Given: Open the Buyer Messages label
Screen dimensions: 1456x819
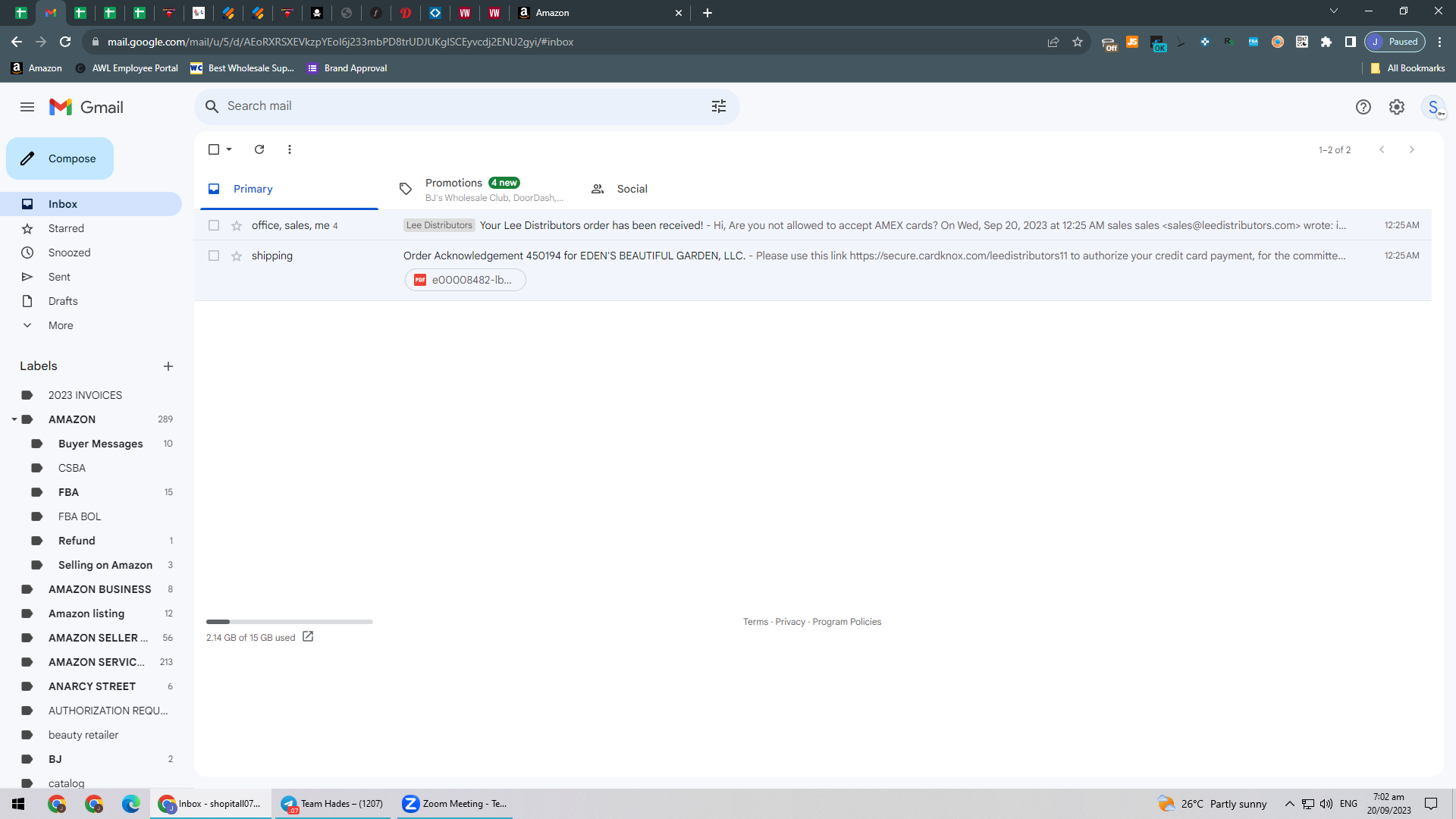Looking at the screenshot, I should point(100,444).
